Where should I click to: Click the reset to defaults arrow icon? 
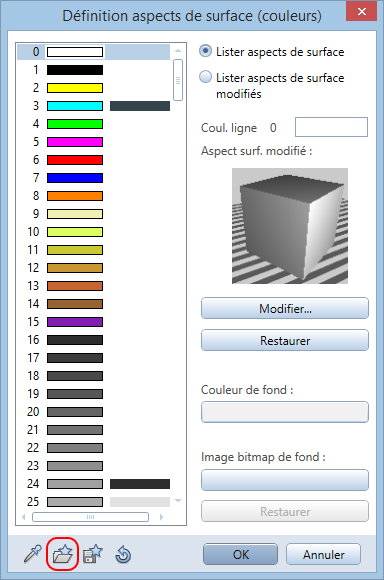123,555
